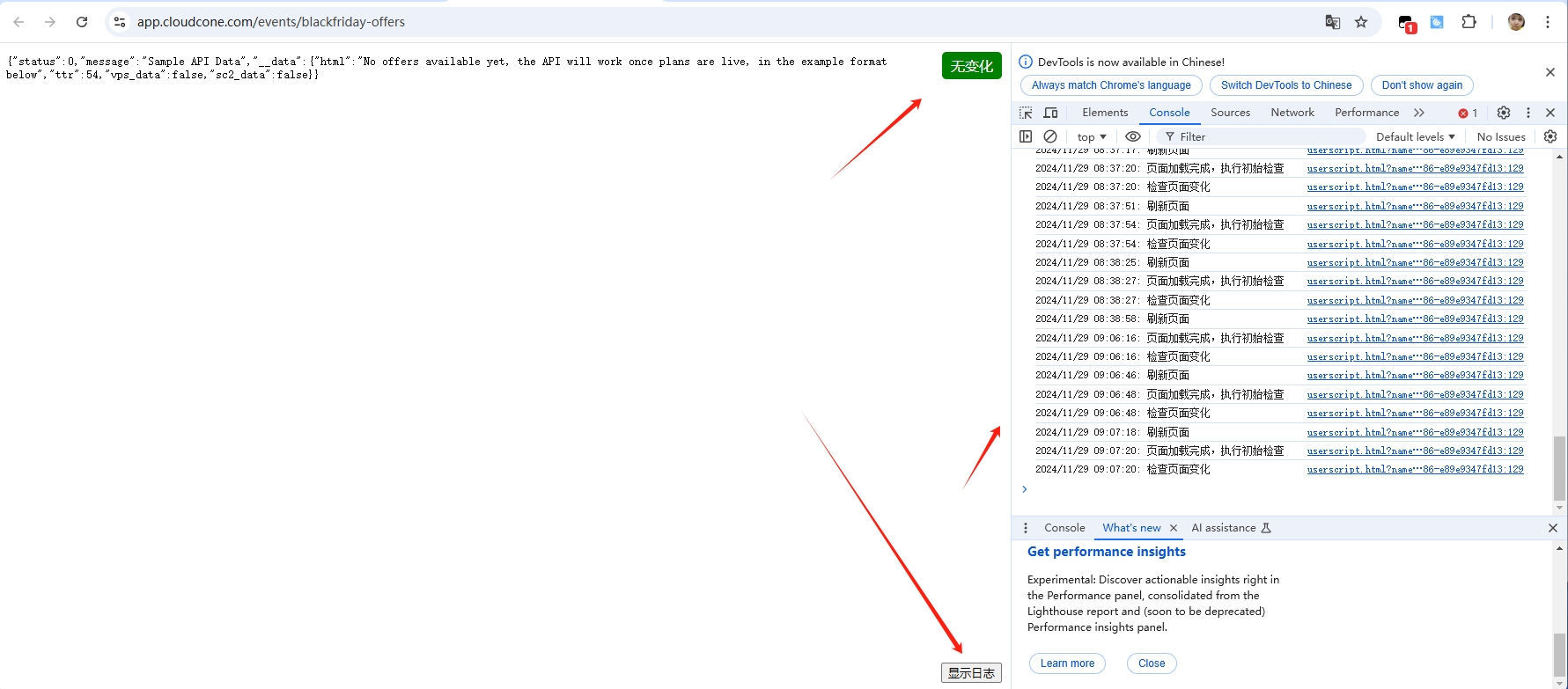1568x689 pixels.
Task: Dismiss the DevTools language infobar
Action: tap(1550, 72)
